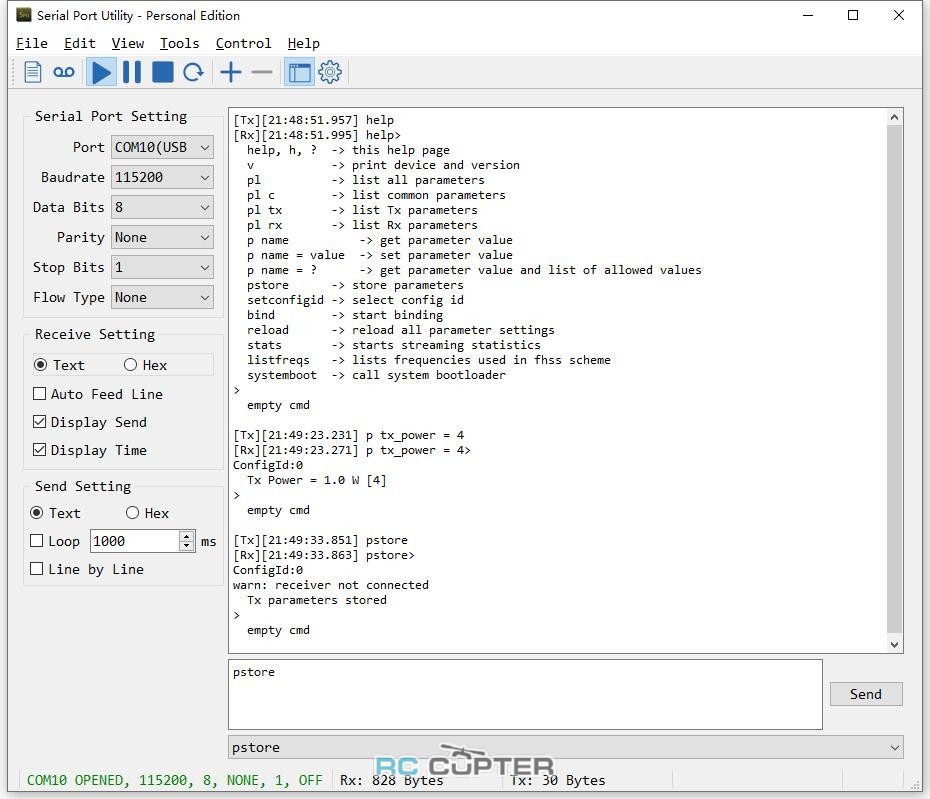This screenshot has height=799, width=930.
Task: Click the record log icon in toolbar
Action: coord(64,72)
